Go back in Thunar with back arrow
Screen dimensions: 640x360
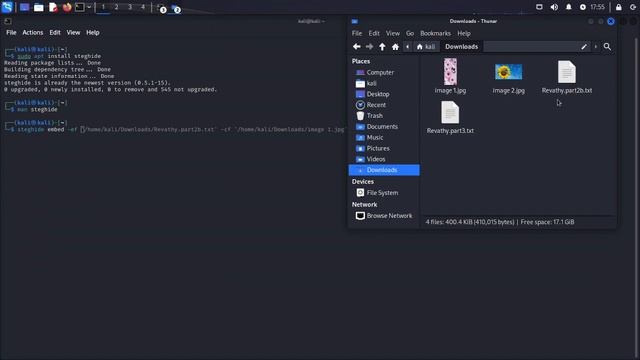[357, 47]
